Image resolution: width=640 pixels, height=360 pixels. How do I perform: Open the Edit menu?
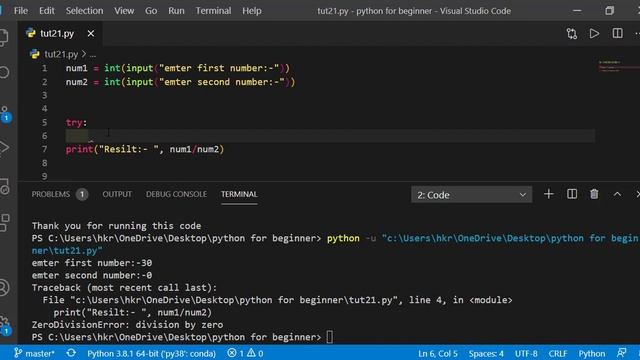pos(47,11)
